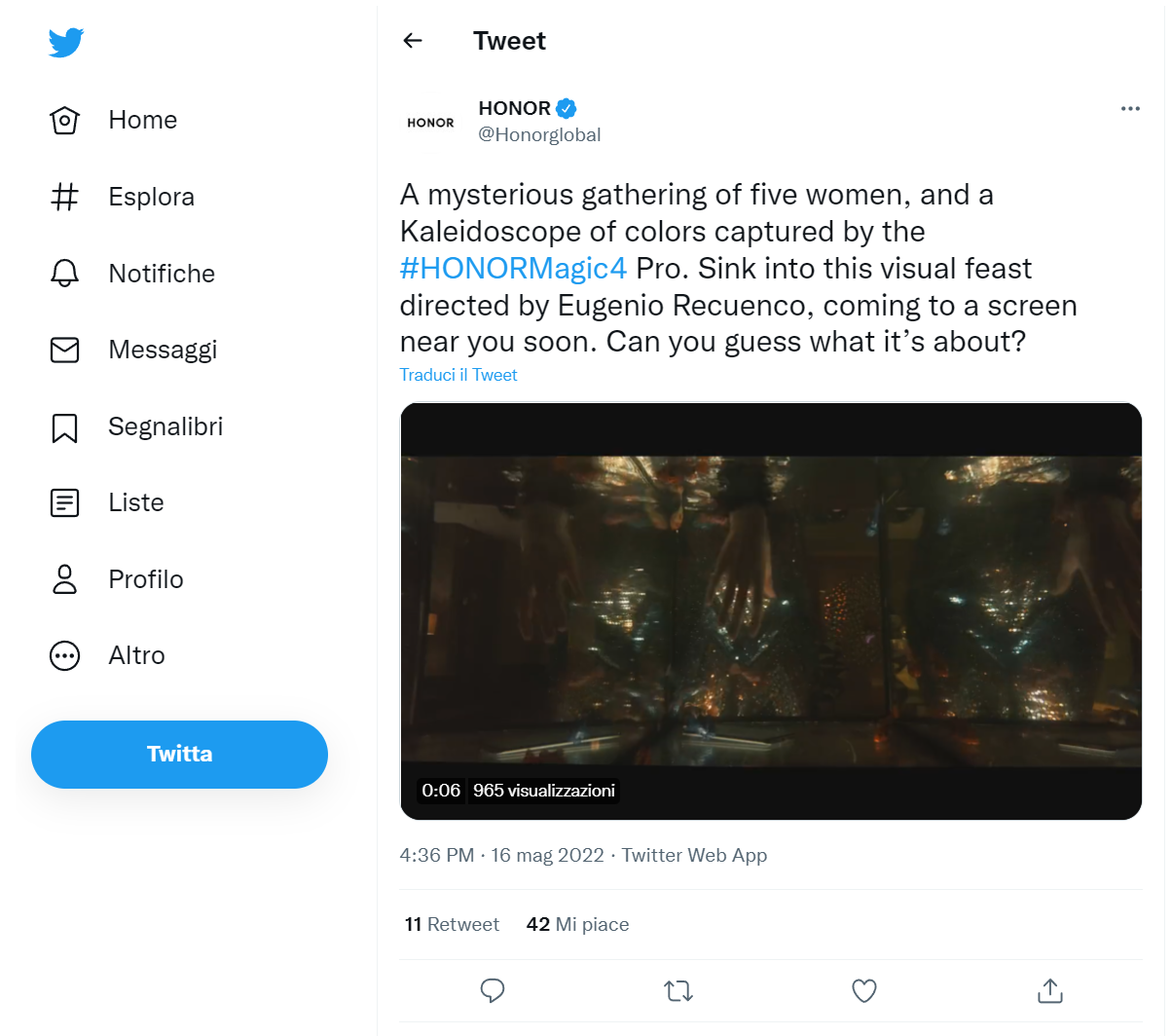Click the #HONORMagic4 hashtag link
Screen dimensions: 1172x1036
click(x=513, y=269)
